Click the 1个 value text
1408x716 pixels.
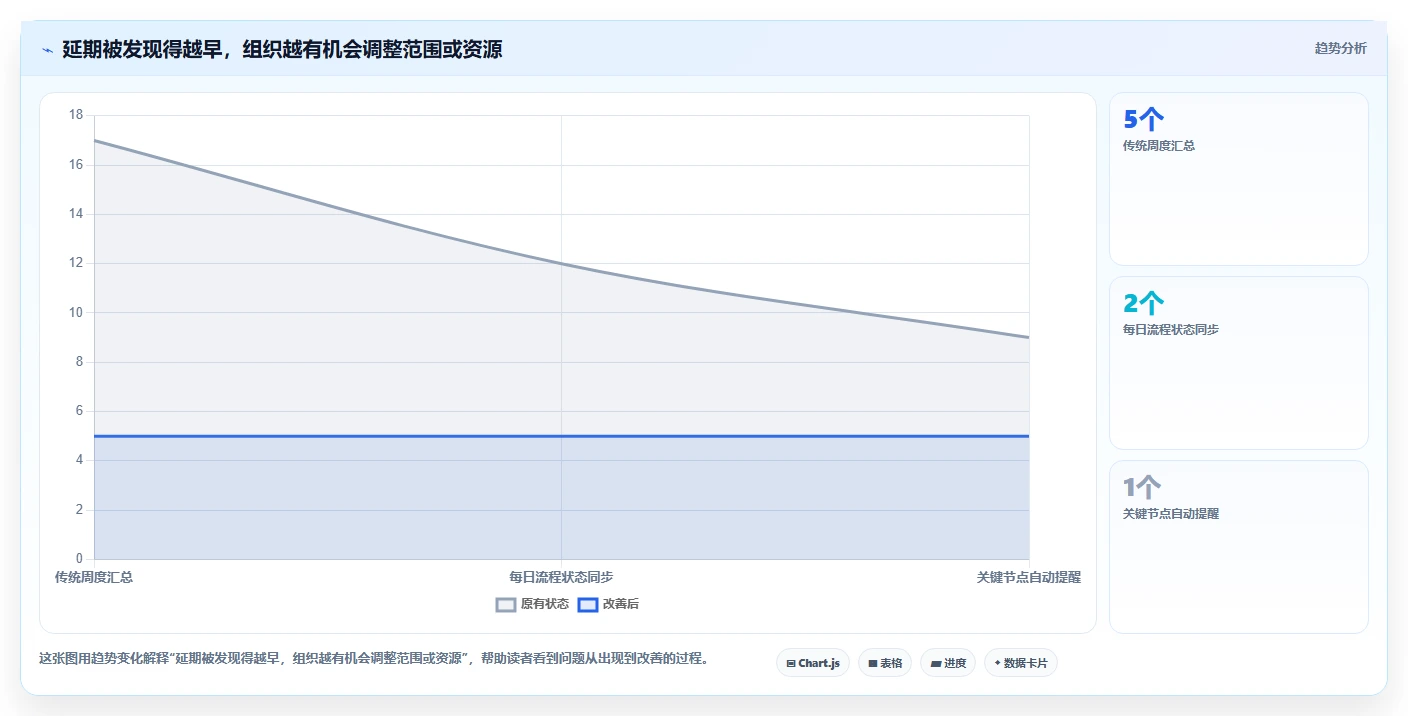point(1143,488)
